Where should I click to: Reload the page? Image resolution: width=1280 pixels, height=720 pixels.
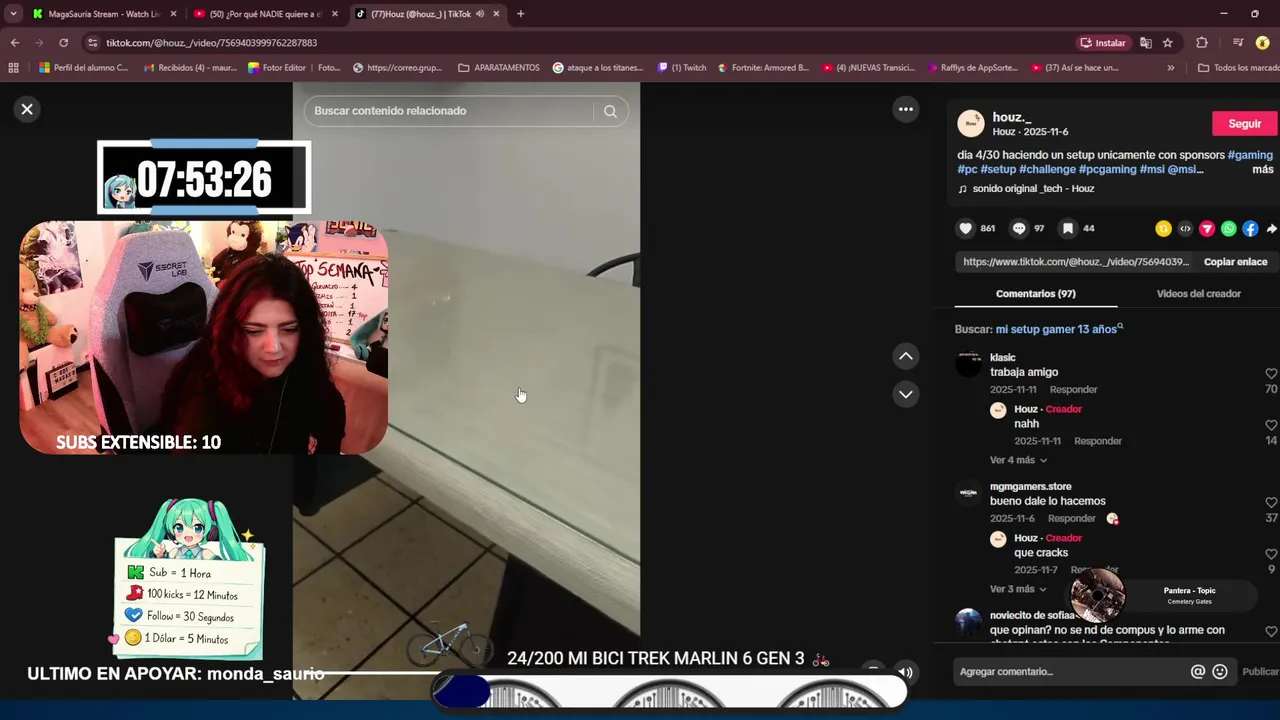pos(63,43)
